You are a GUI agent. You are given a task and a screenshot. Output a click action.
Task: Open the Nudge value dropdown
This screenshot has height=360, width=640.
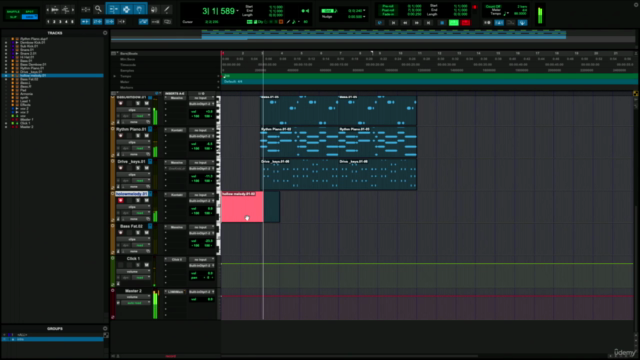click(x=364, y=17)
